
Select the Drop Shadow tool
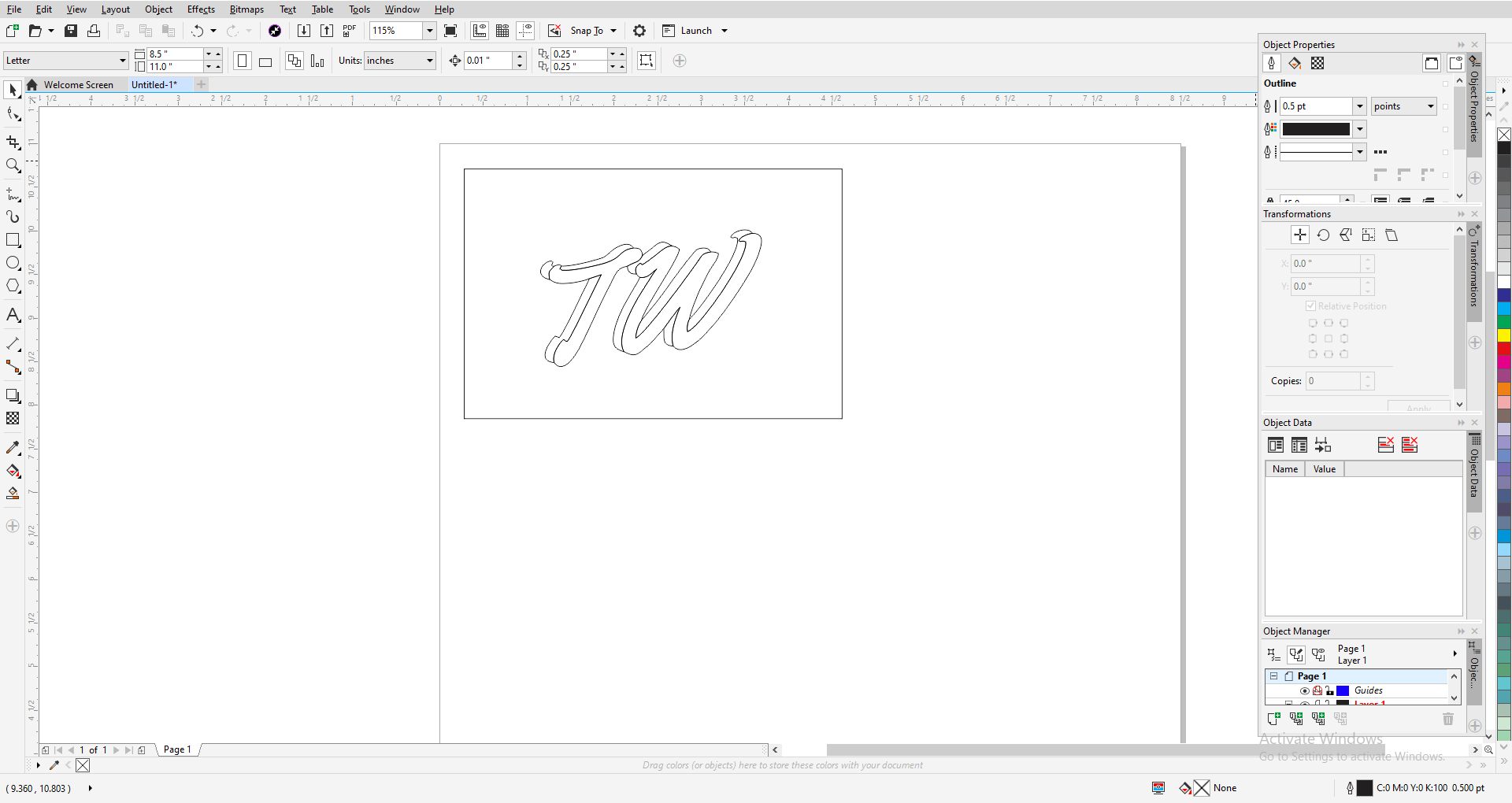pyautogui.click(x=13, y=395)
